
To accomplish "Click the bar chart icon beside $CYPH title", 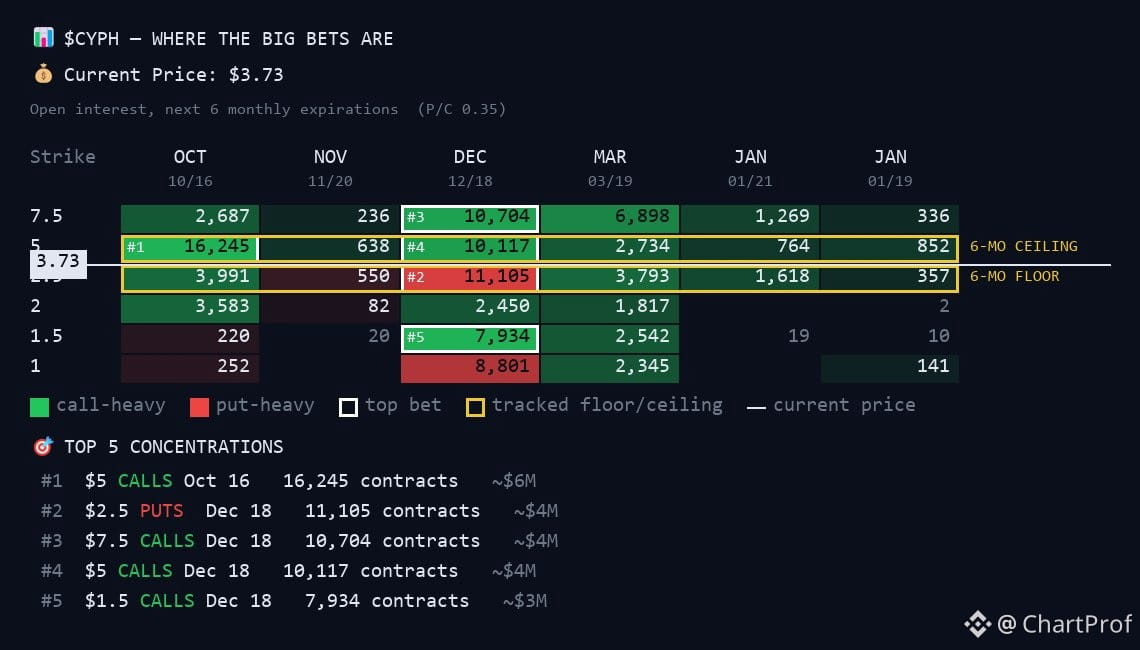I will (43, 38).
